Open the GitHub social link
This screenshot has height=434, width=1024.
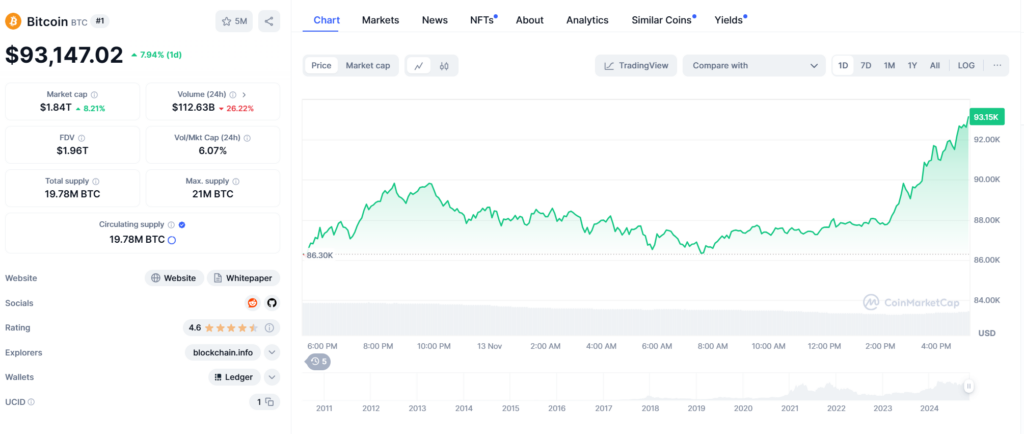(x=272, y=303)
